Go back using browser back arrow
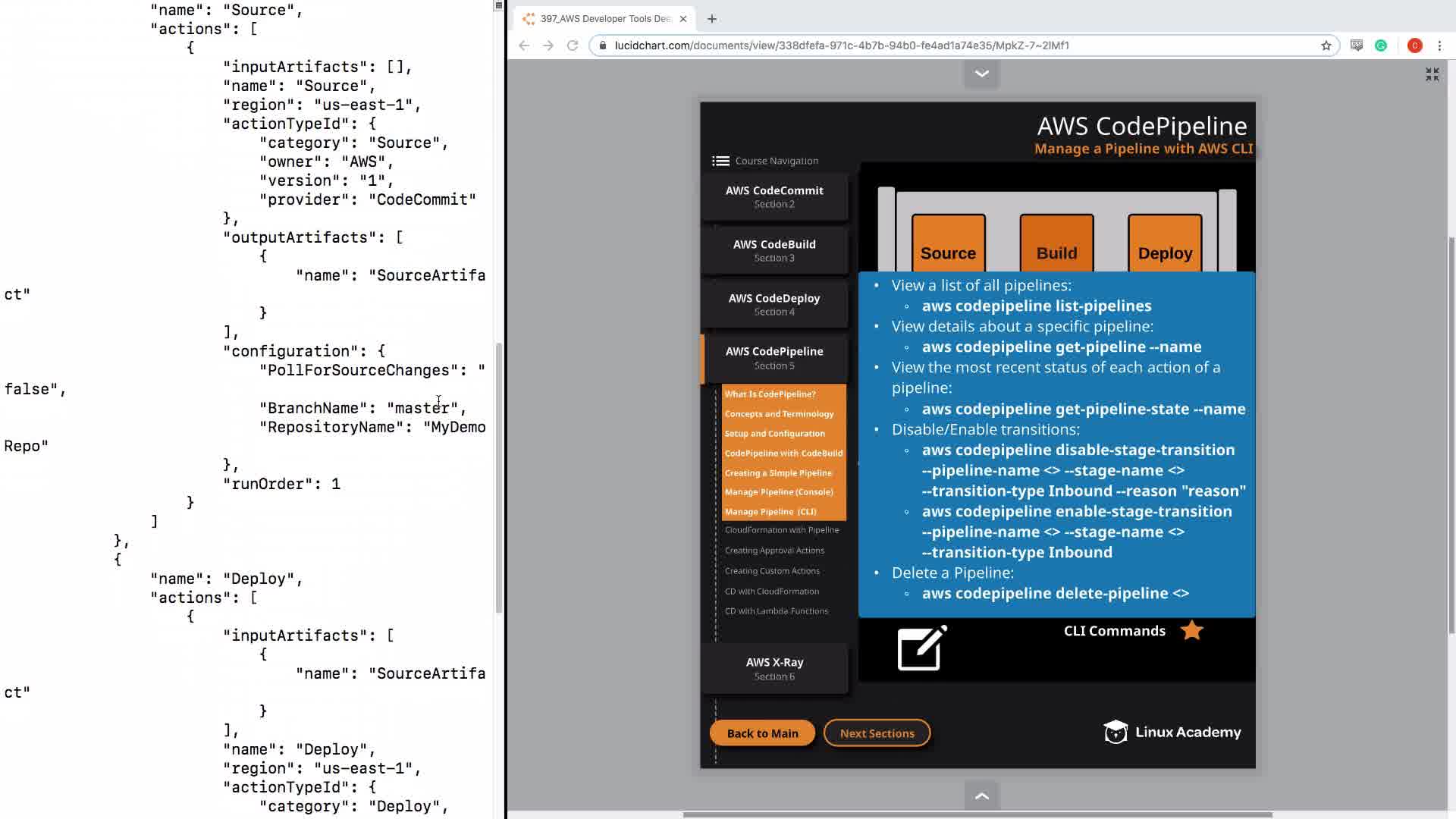 (524, 45)
